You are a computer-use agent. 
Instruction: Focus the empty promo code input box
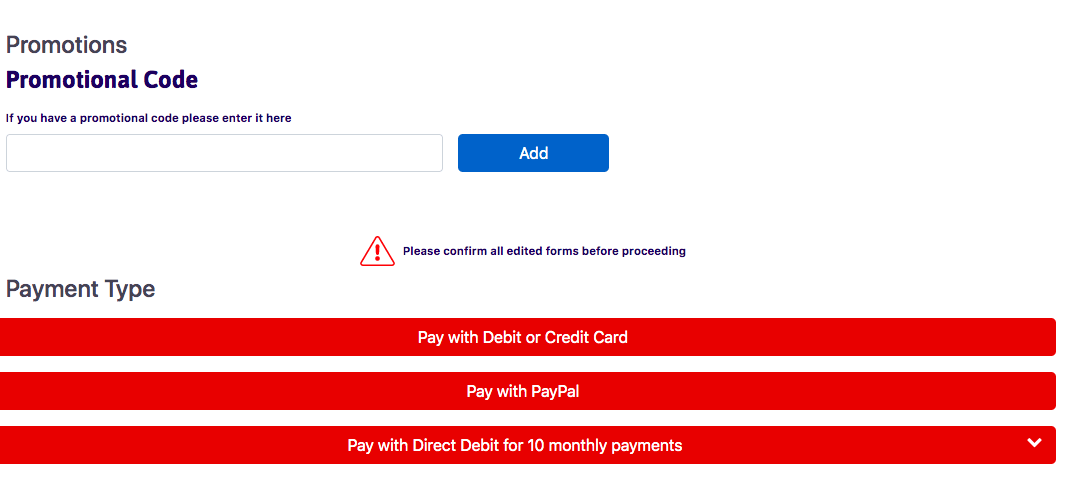224,153
